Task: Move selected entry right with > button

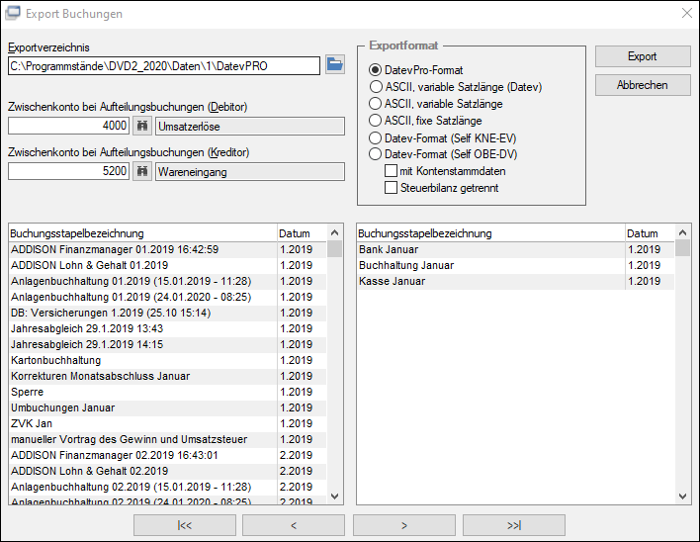Action: (x=404, y=525)
